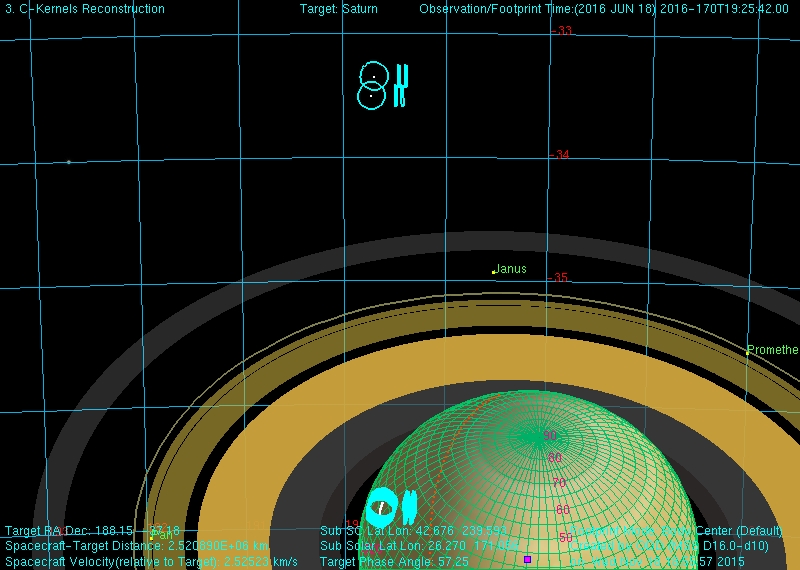Click the Target Phase Angle readout
The image size is (800, 570).
click(394, 562)
